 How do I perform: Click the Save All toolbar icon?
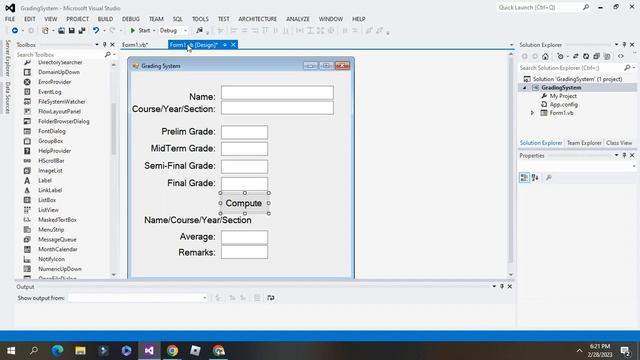(x=82, y=31)
